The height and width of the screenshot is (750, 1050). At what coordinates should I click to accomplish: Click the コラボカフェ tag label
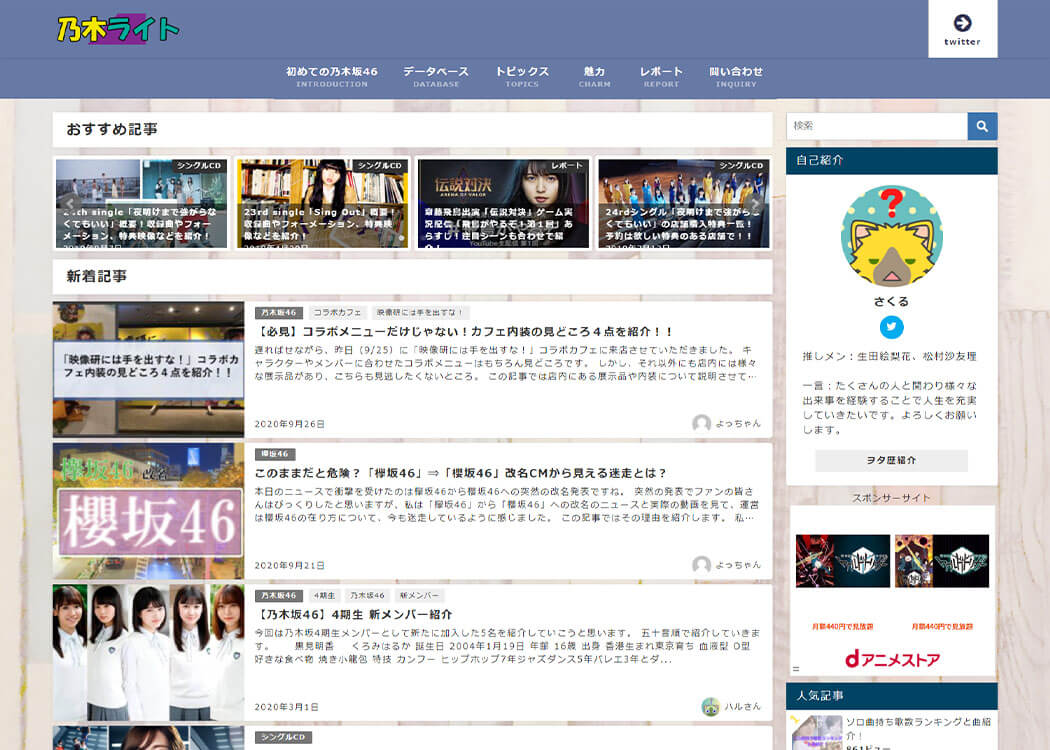(x=337, y=313)
